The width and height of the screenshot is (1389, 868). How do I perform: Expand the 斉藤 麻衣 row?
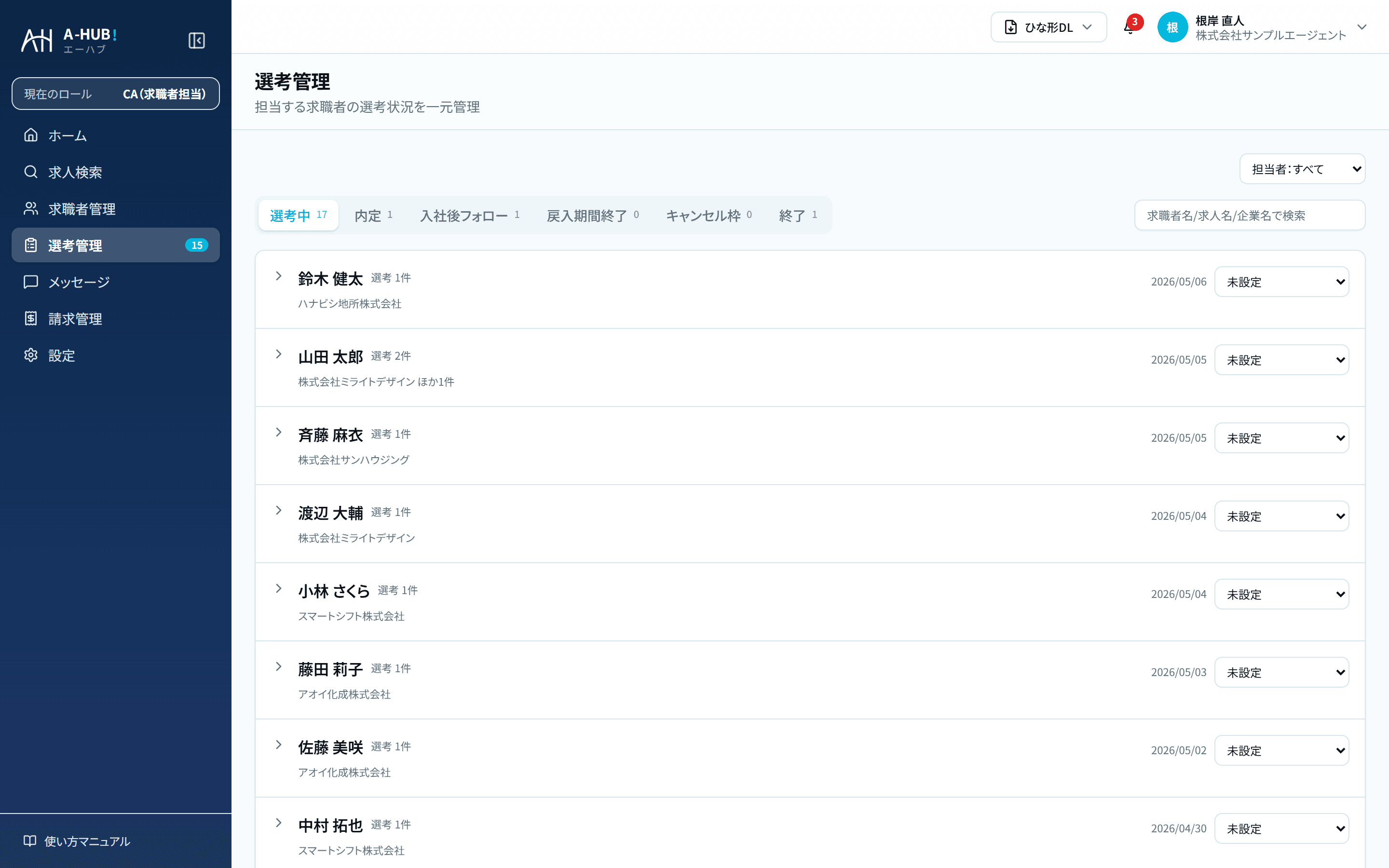tap(278, 432)
